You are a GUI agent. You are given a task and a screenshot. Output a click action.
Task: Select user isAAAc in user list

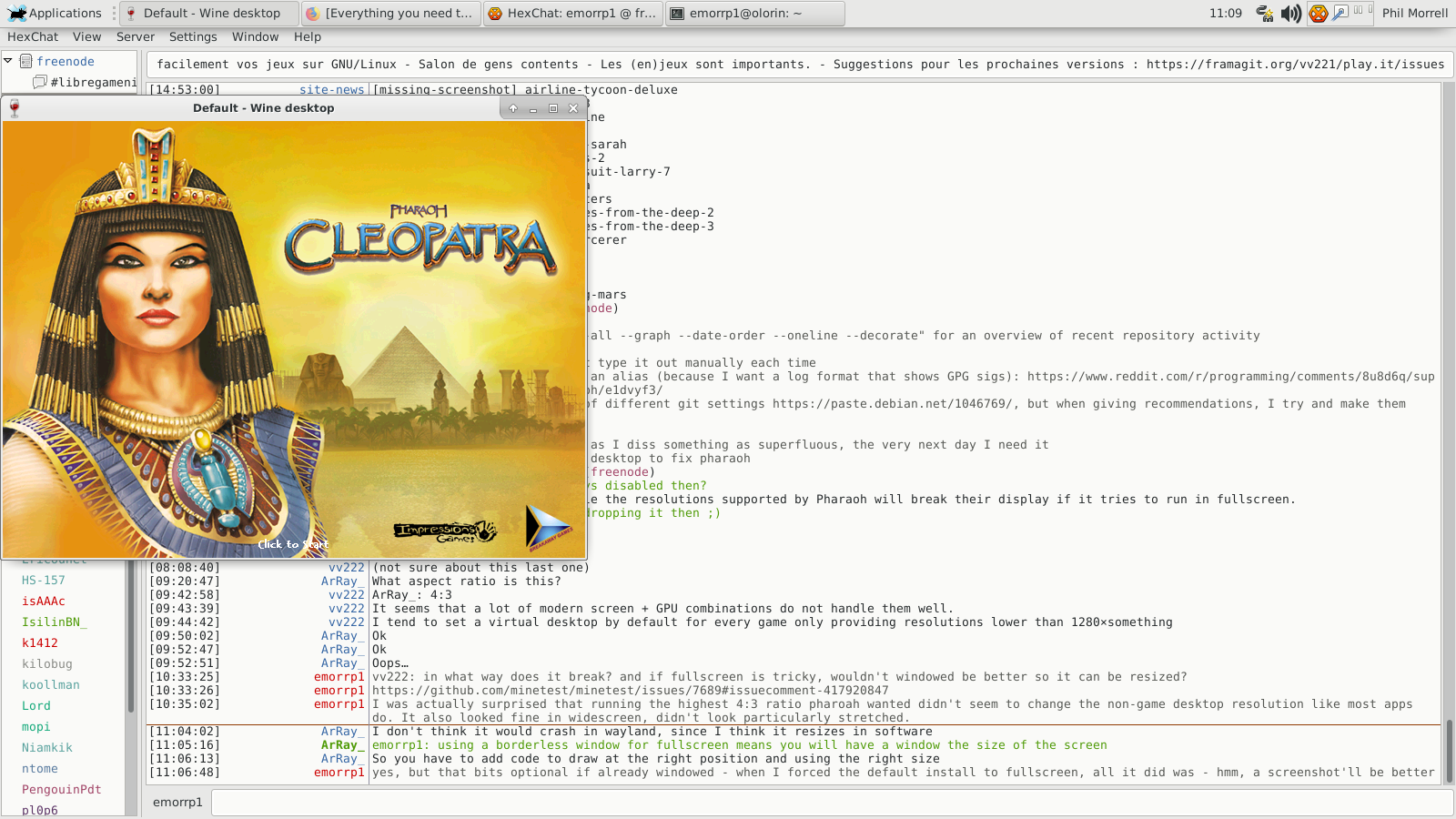point(44,602)
